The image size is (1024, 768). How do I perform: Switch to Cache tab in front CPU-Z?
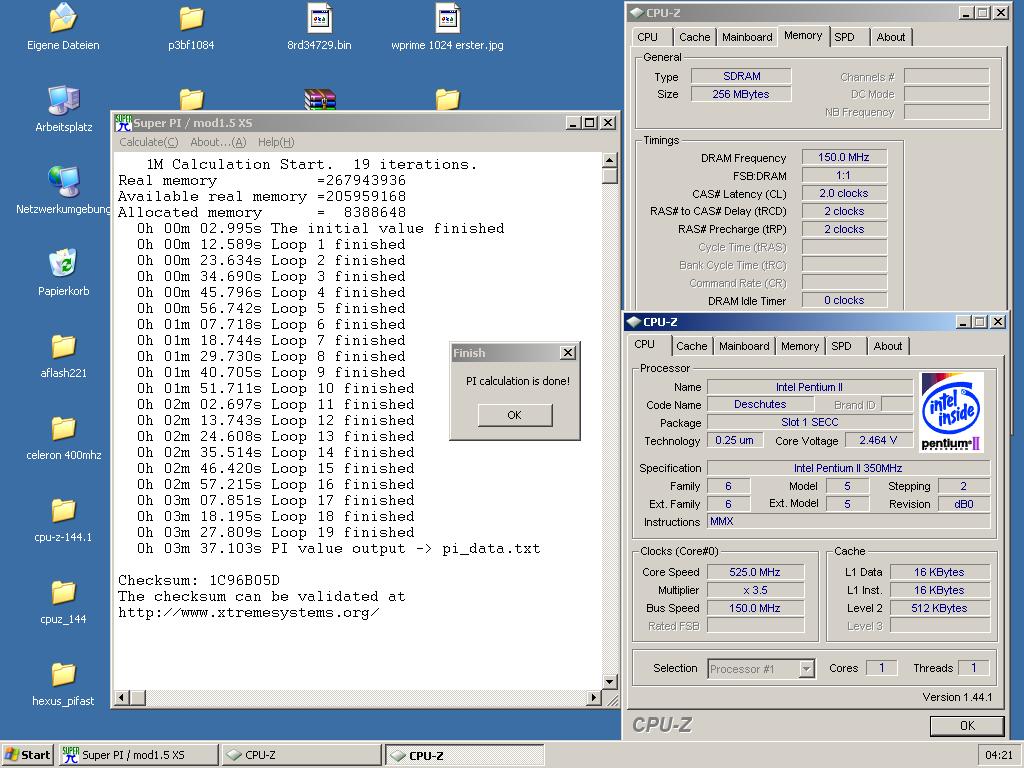point(692,346)
